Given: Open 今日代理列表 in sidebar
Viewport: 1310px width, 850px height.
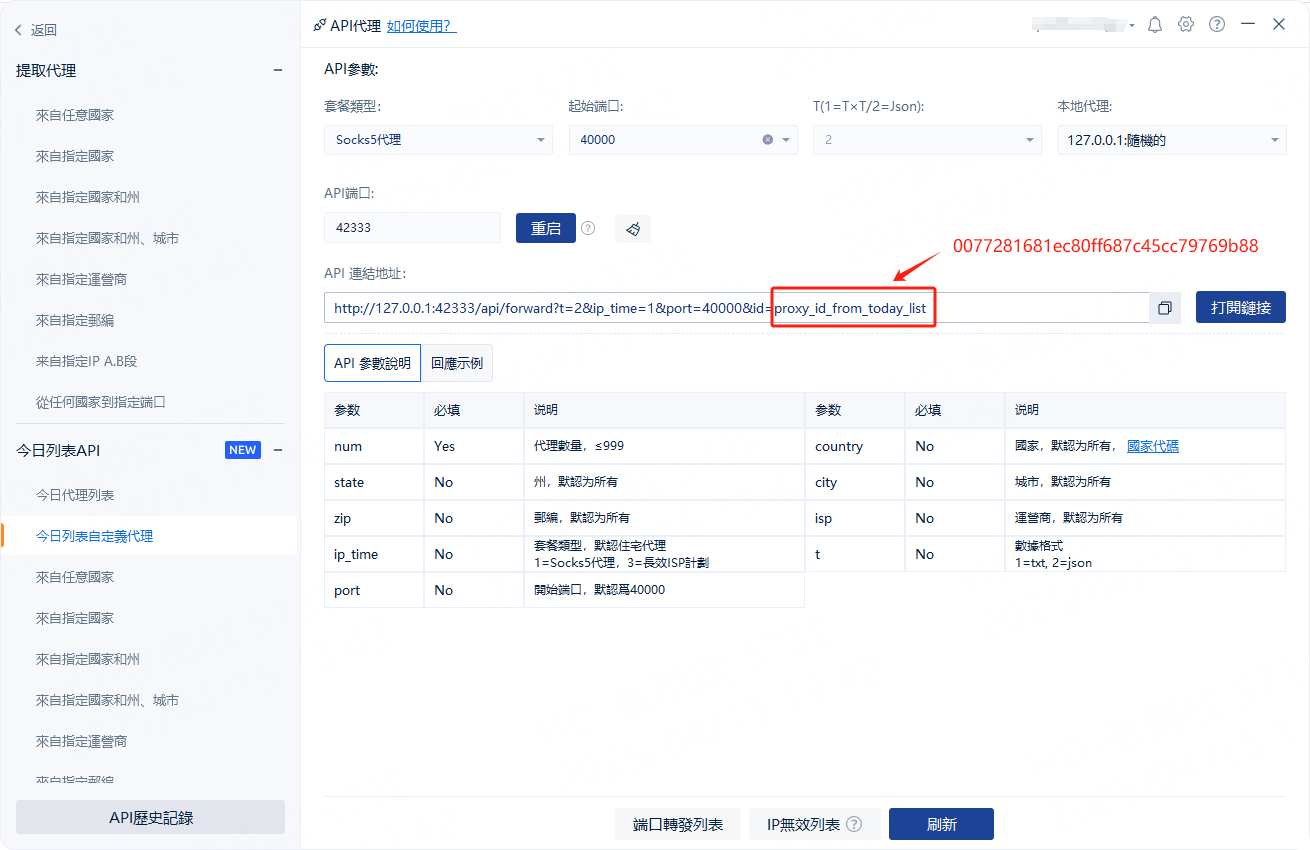Looking at the screenshot, I should [x=75, y=495].
